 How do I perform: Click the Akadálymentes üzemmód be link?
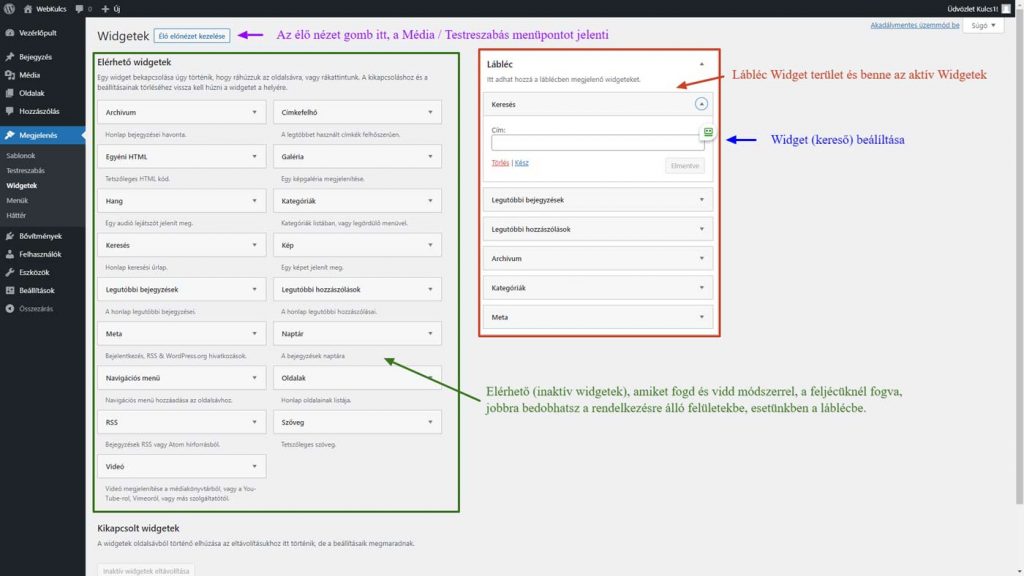tap(915, 25)
